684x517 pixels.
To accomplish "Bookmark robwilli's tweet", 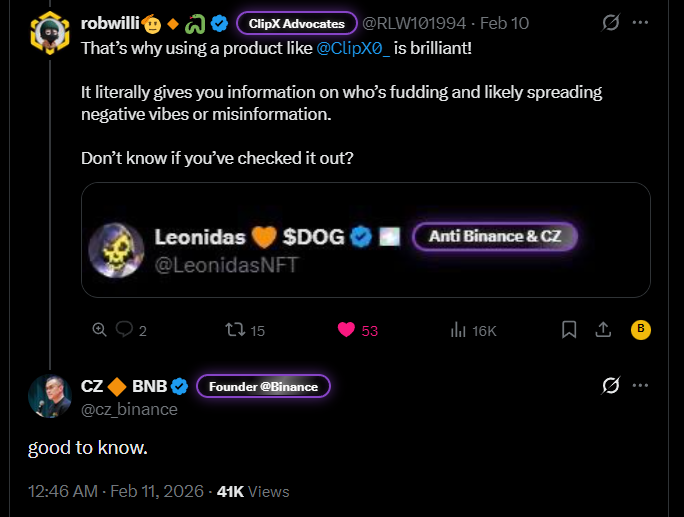I will pyautogui.click(x=569, y=329).
